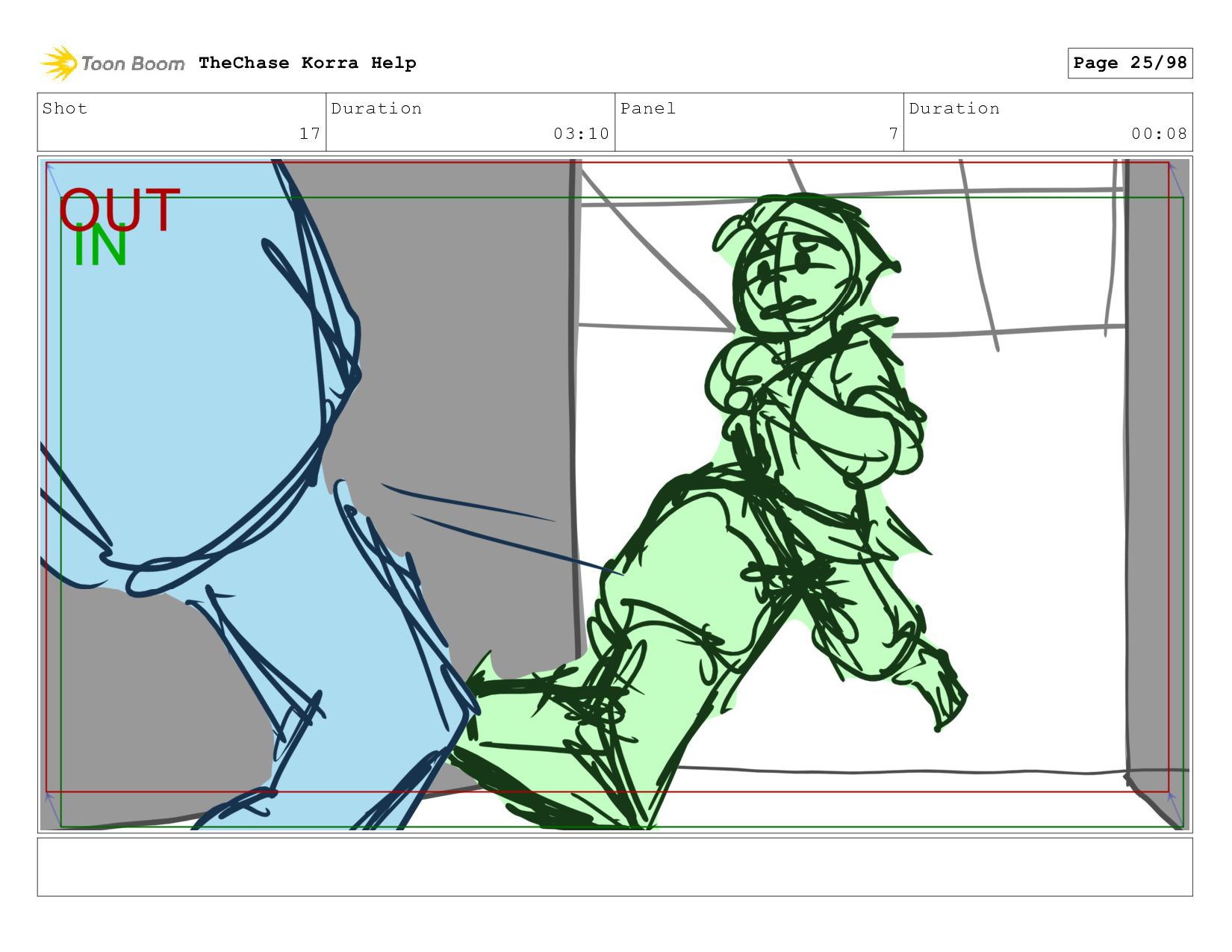Select the shot duration value '03:10'
Viewport: 1232px width, 952px height.
581,134
